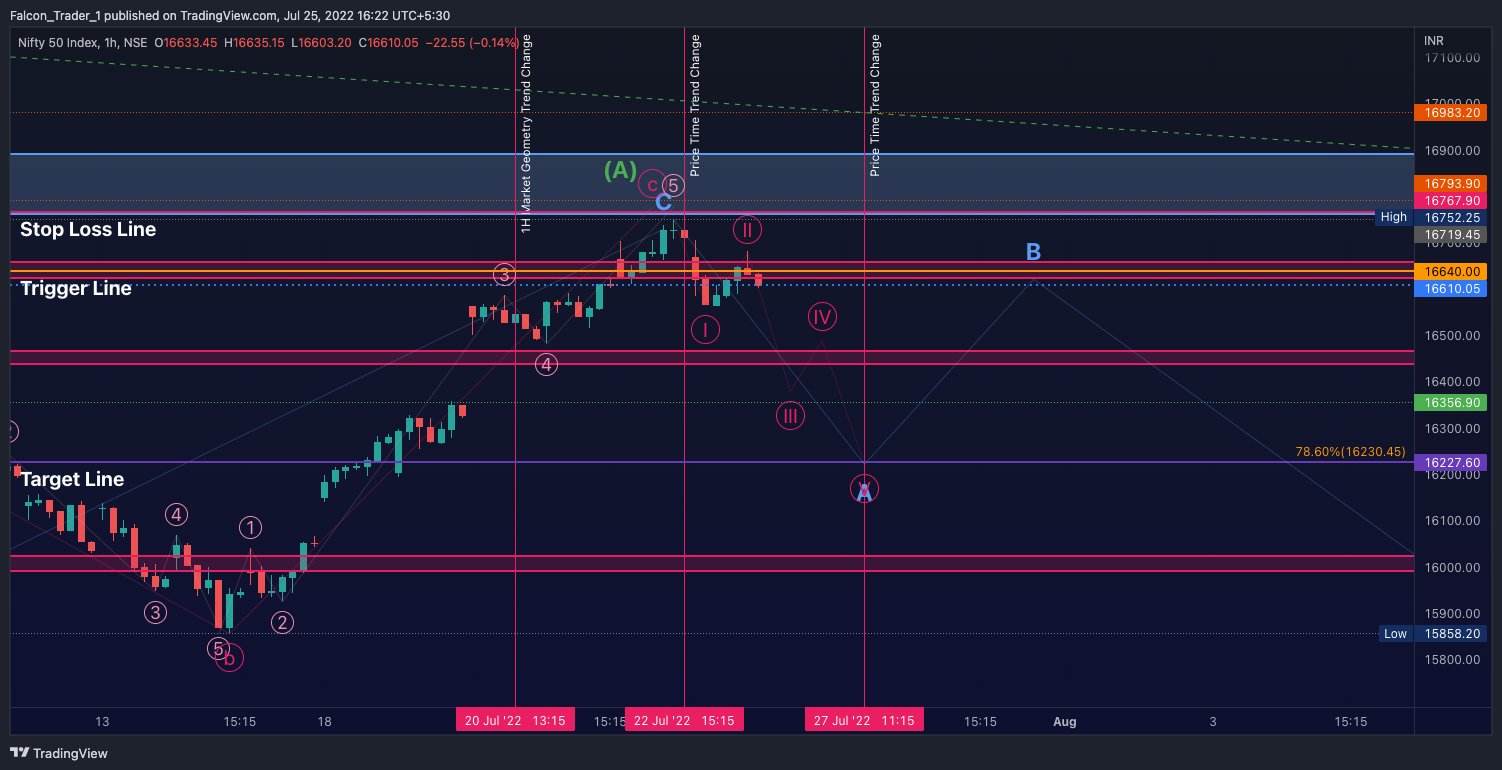Select the circled 2 wave marker

(283, 623)
